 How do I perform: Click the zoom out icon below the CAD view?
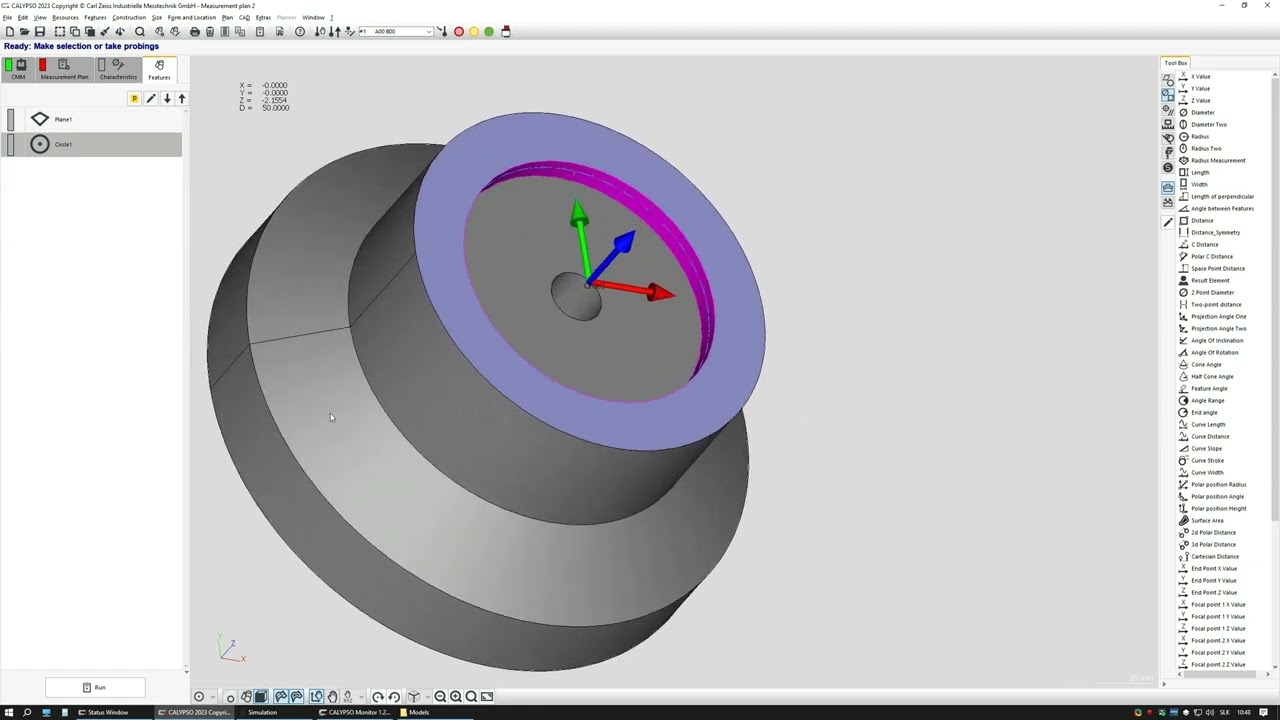(x=440, y=697)
